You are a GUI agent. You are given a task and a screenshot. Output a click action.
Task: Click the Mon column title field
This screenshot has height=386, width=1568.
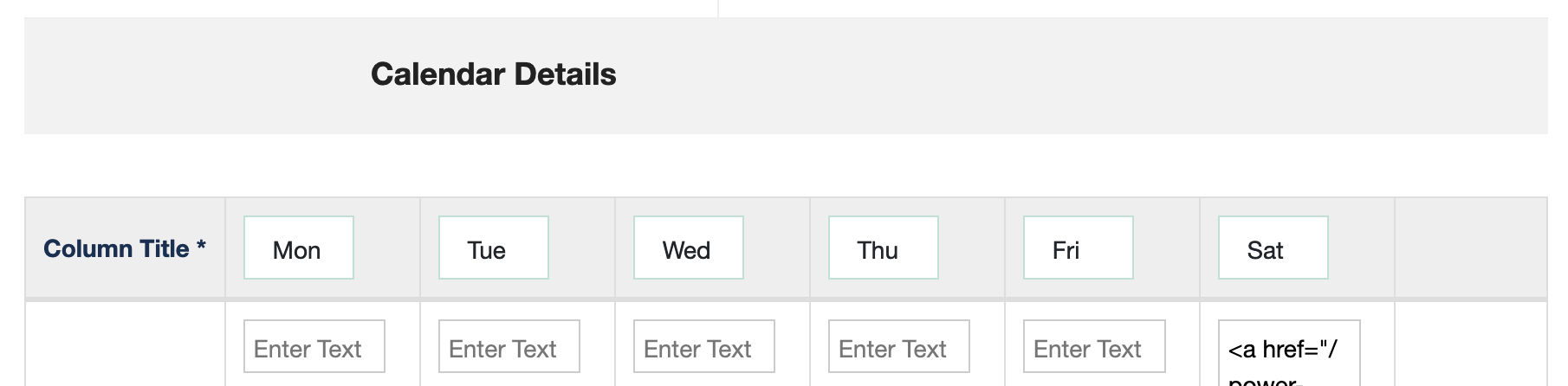(298, 248)
